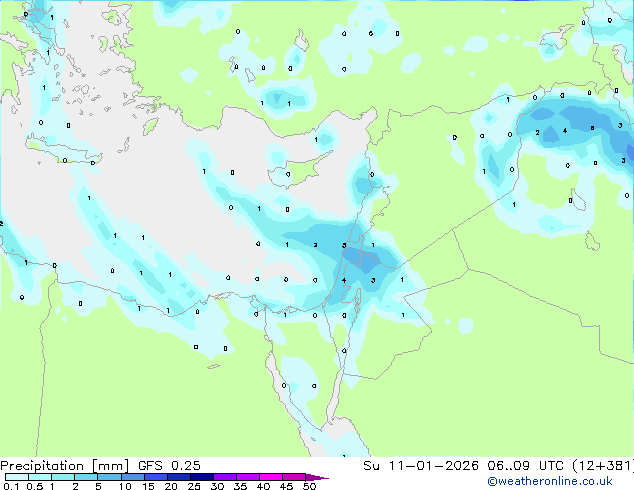The width and height of the screenshot is (634, 490).
Task: Click the '50' legend scale value
Action: [x=310, y=486]
